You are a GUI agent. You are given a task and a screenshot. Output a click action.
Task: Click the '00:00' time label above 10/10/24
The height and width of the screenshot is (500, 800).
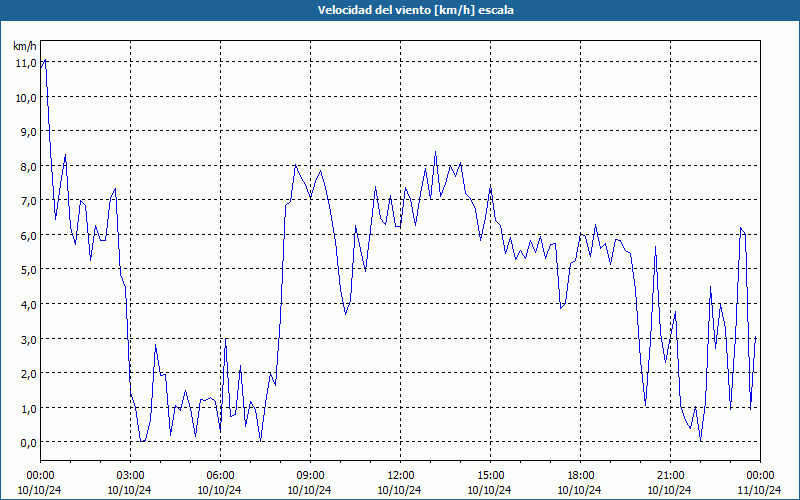40,476
